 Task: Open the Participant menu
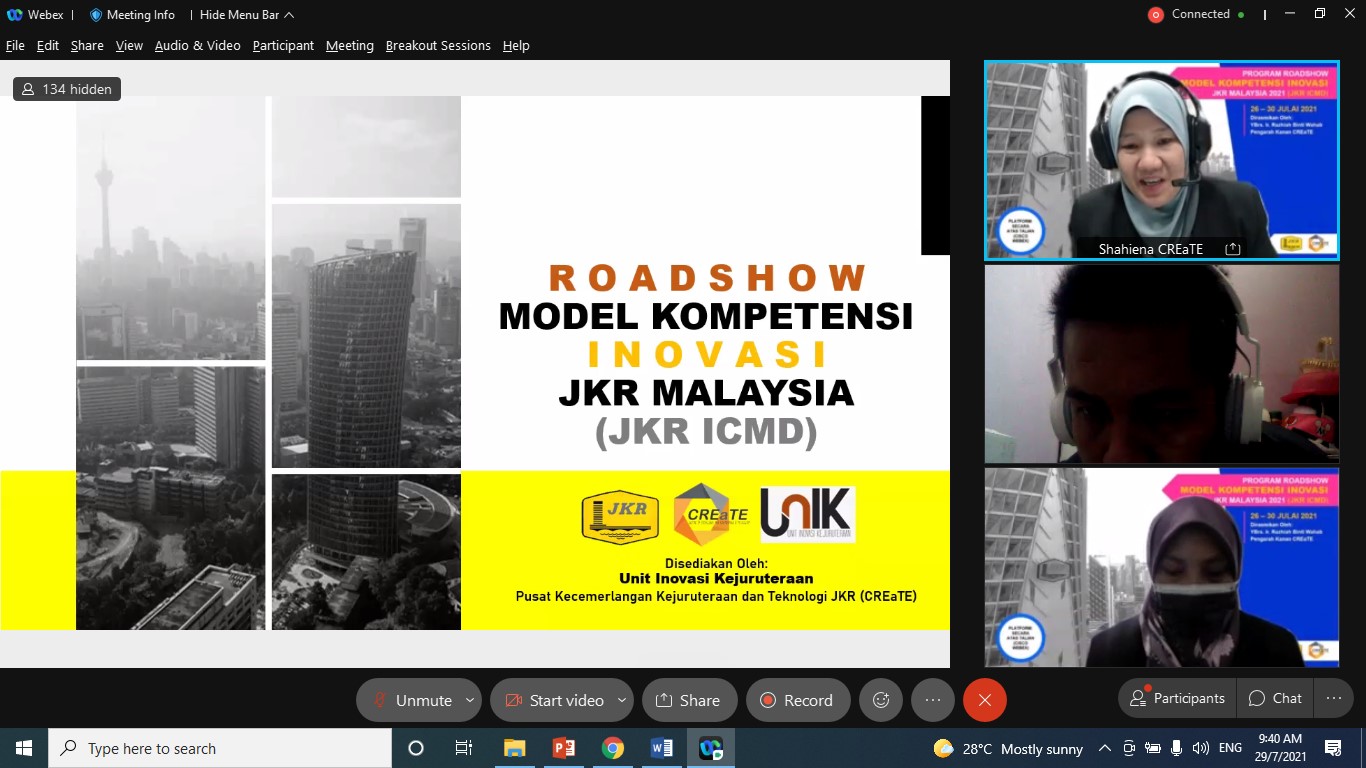pyautogui.click(x=283, y=46)
